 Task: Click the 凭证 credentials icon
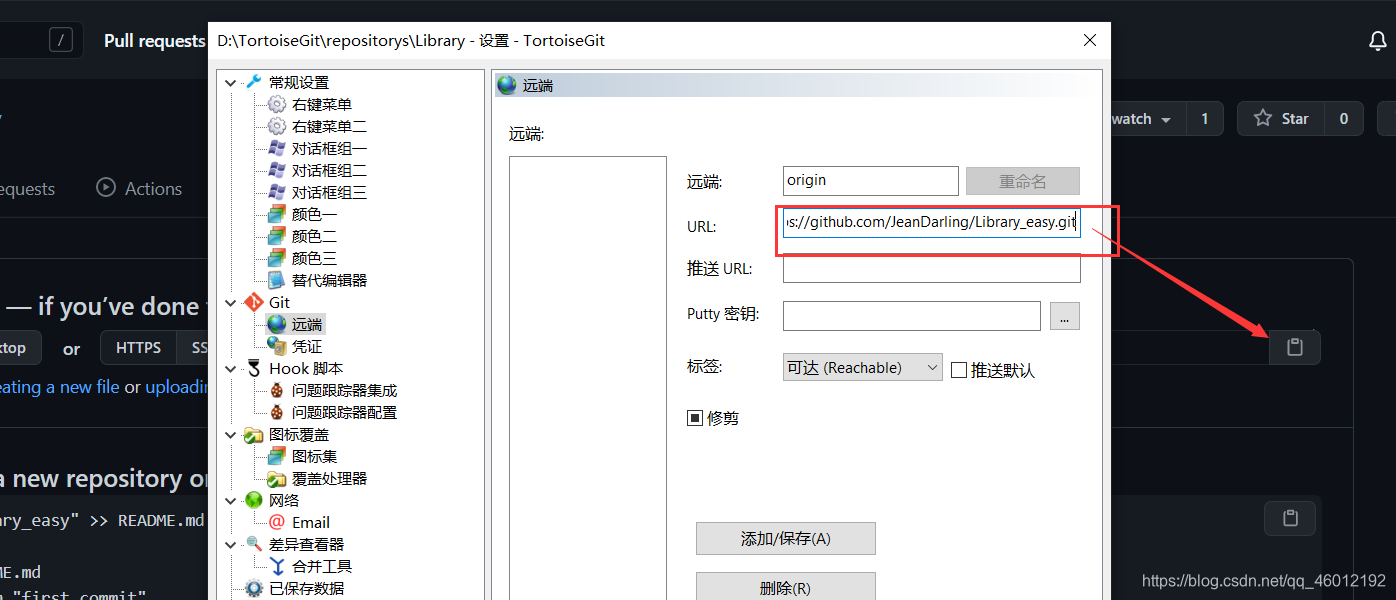coord(276,346)
